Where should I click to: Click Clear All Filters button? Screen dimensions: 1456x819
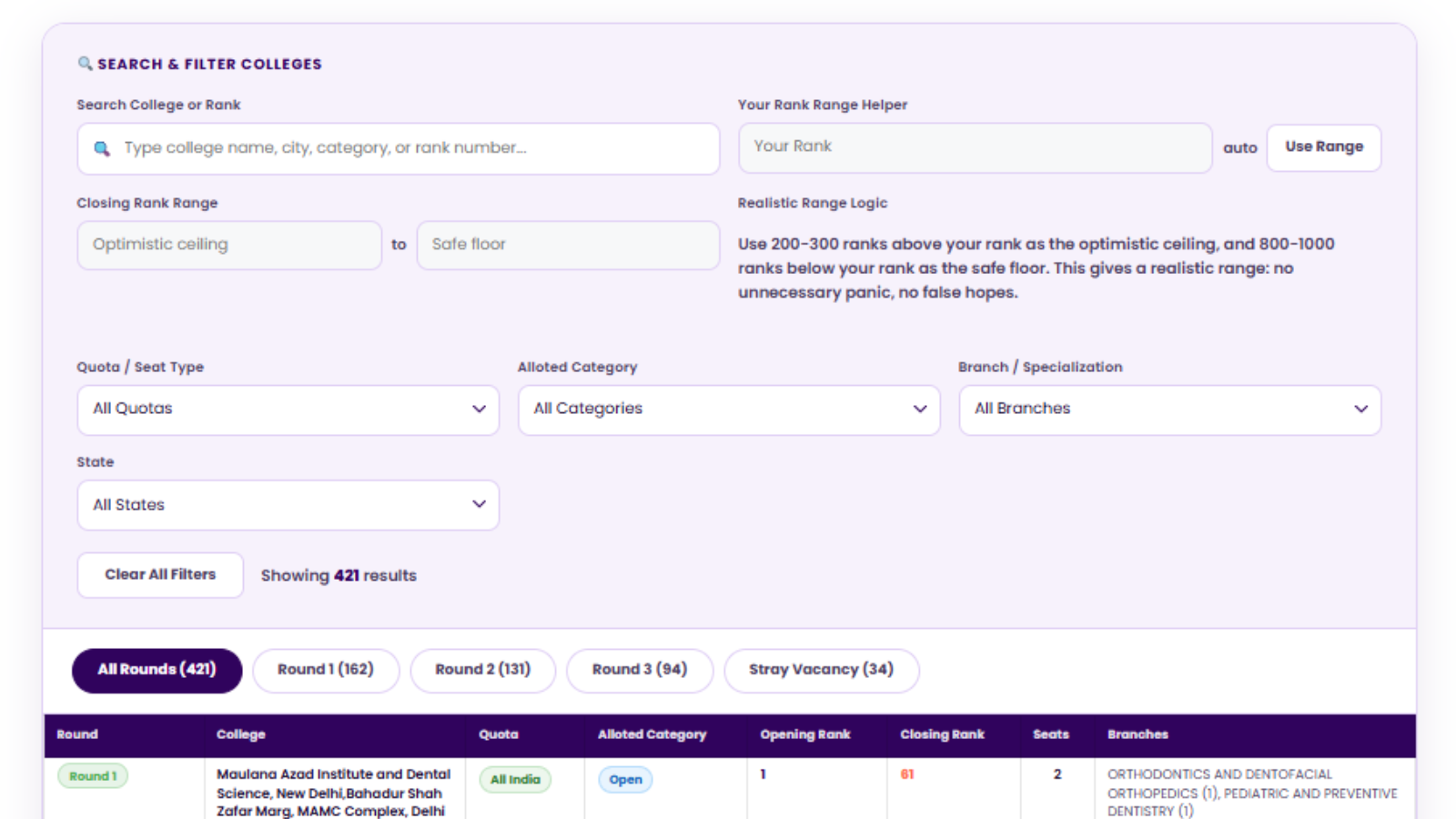160,575
